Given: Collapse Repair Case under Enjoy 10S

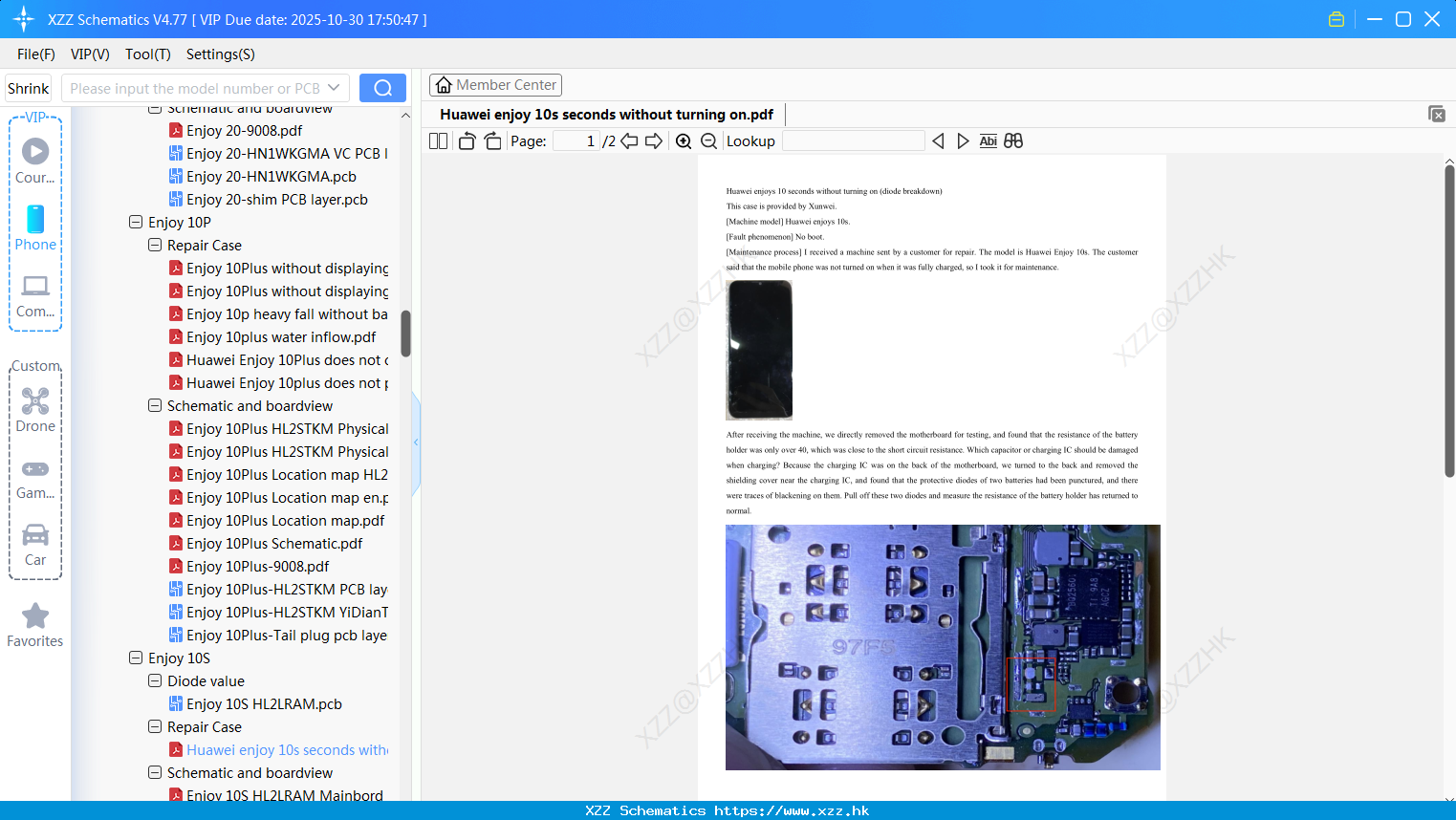Looking at the screenshot, I should 155,726.
